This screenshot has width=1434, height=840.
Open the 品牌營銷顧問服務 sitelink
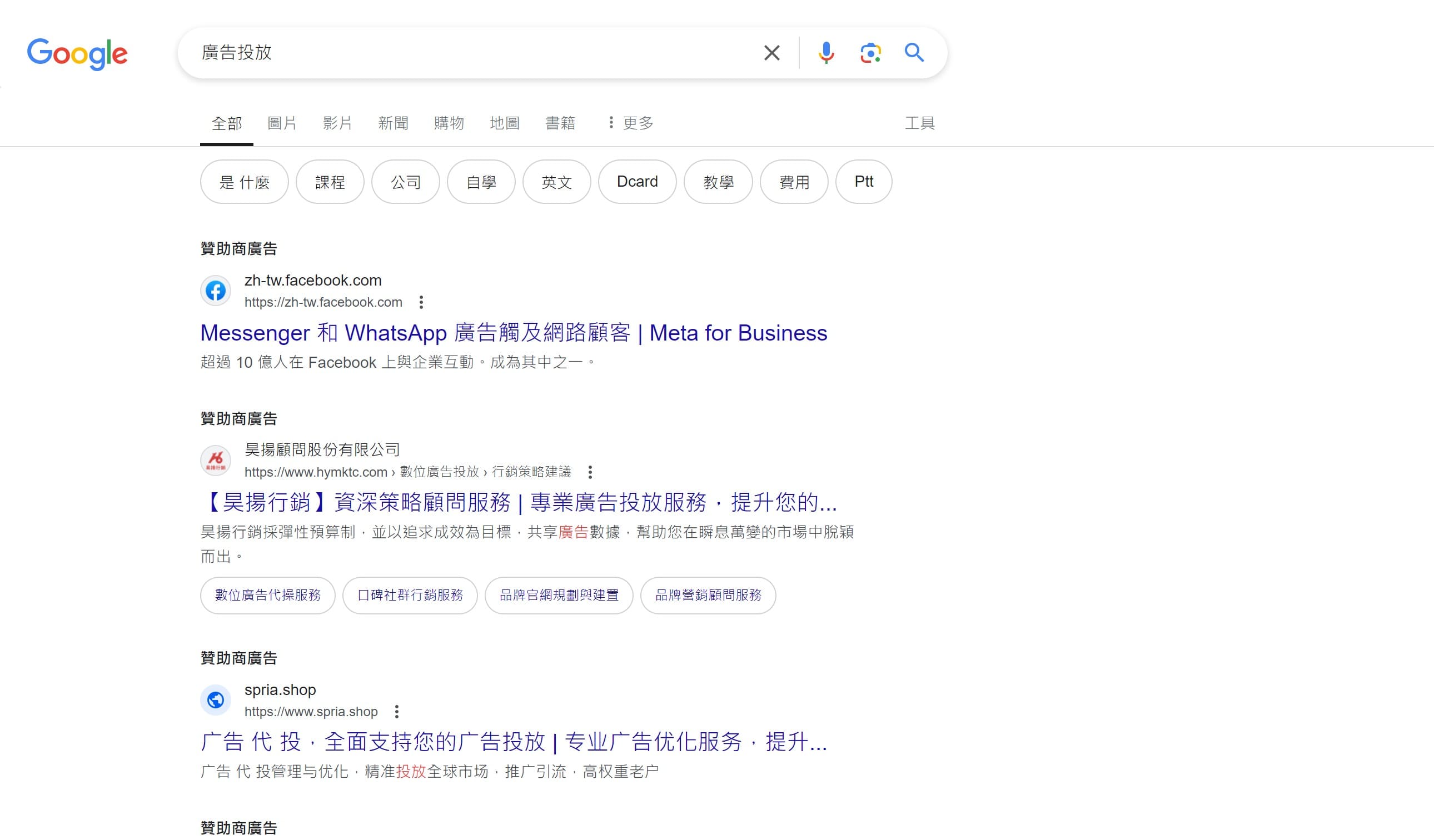[x=709, y=596]
